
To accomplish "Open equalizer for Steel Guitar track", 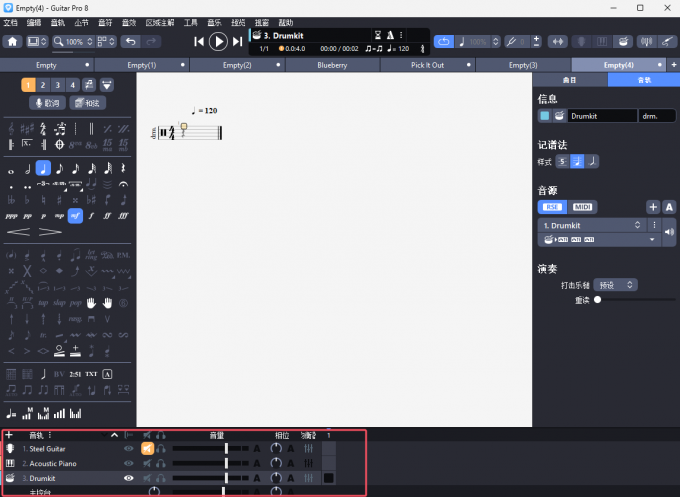I will 309,450.
